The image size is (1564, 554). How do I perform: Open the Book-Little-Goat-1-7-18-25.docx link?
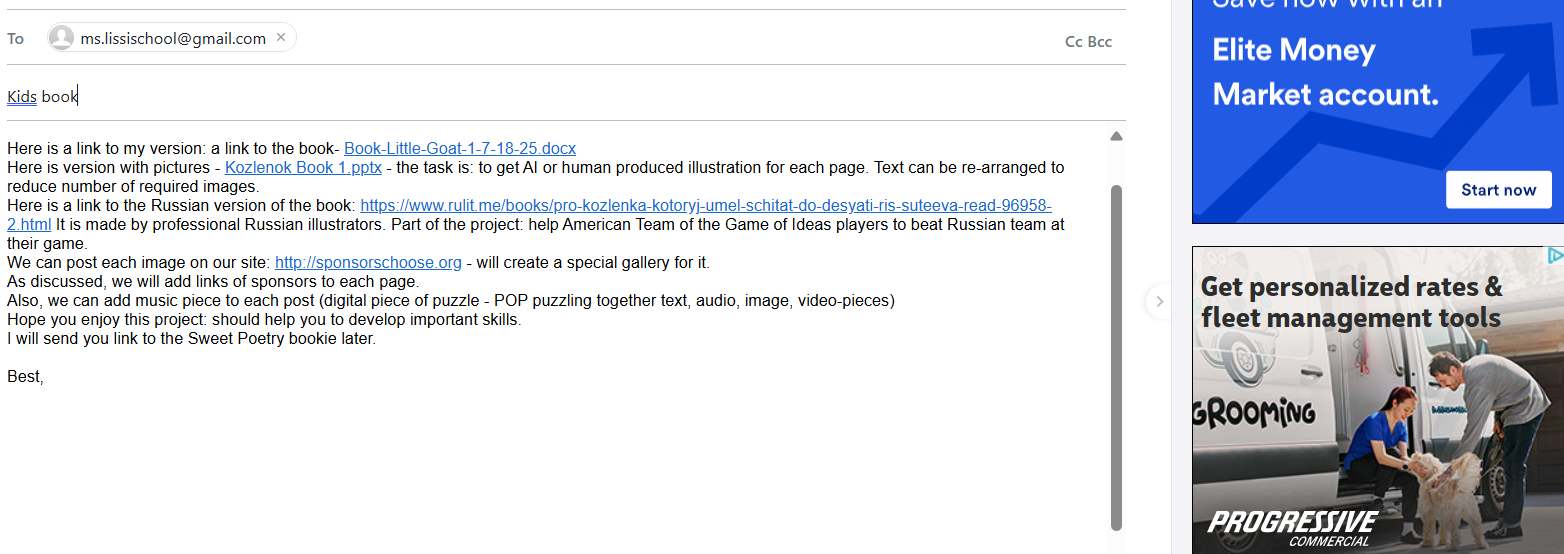click(x=460, y=149)
